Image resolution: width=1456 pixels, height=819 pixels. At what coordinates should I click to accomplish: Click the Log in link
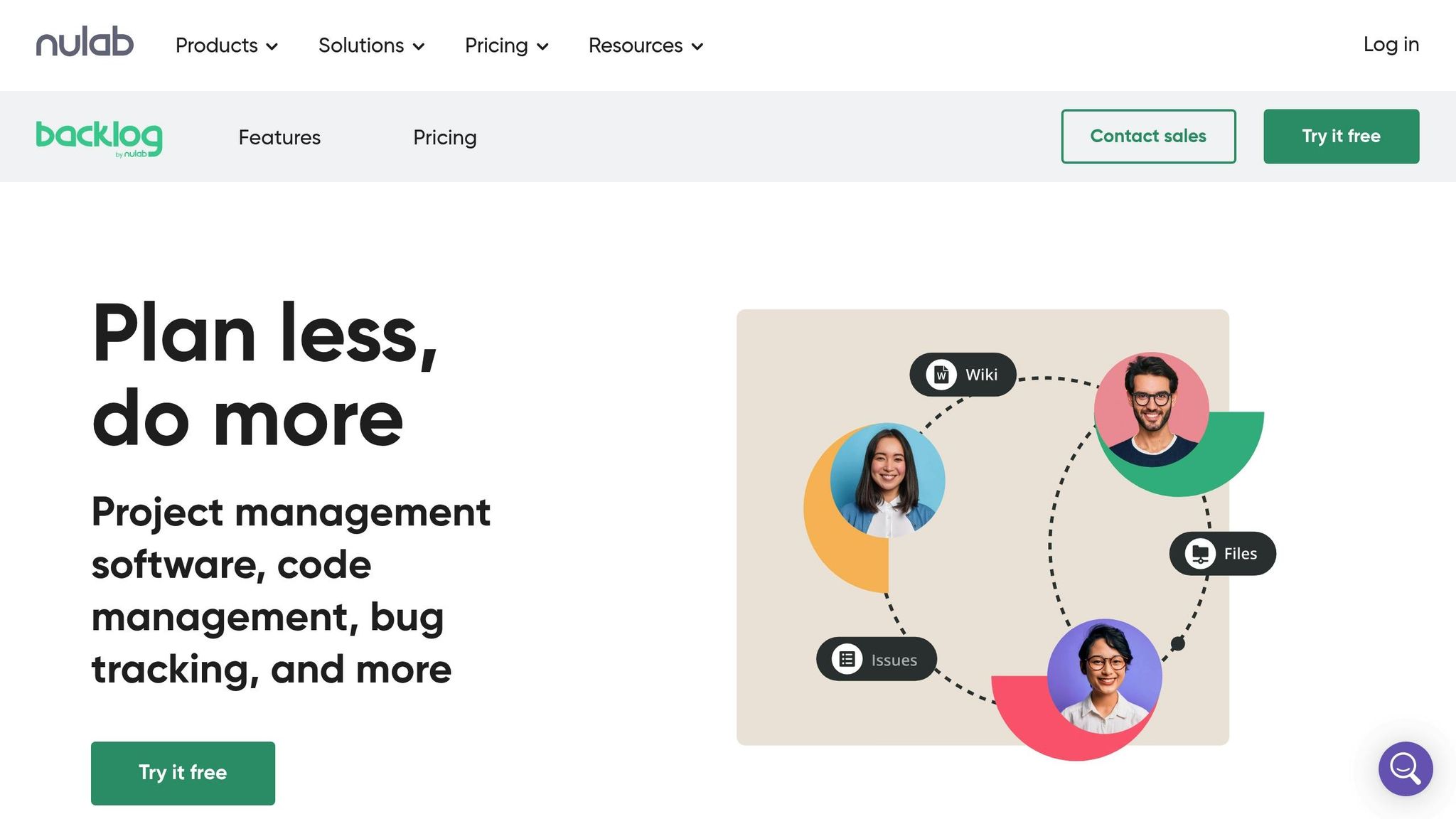tap(1391, 44)
